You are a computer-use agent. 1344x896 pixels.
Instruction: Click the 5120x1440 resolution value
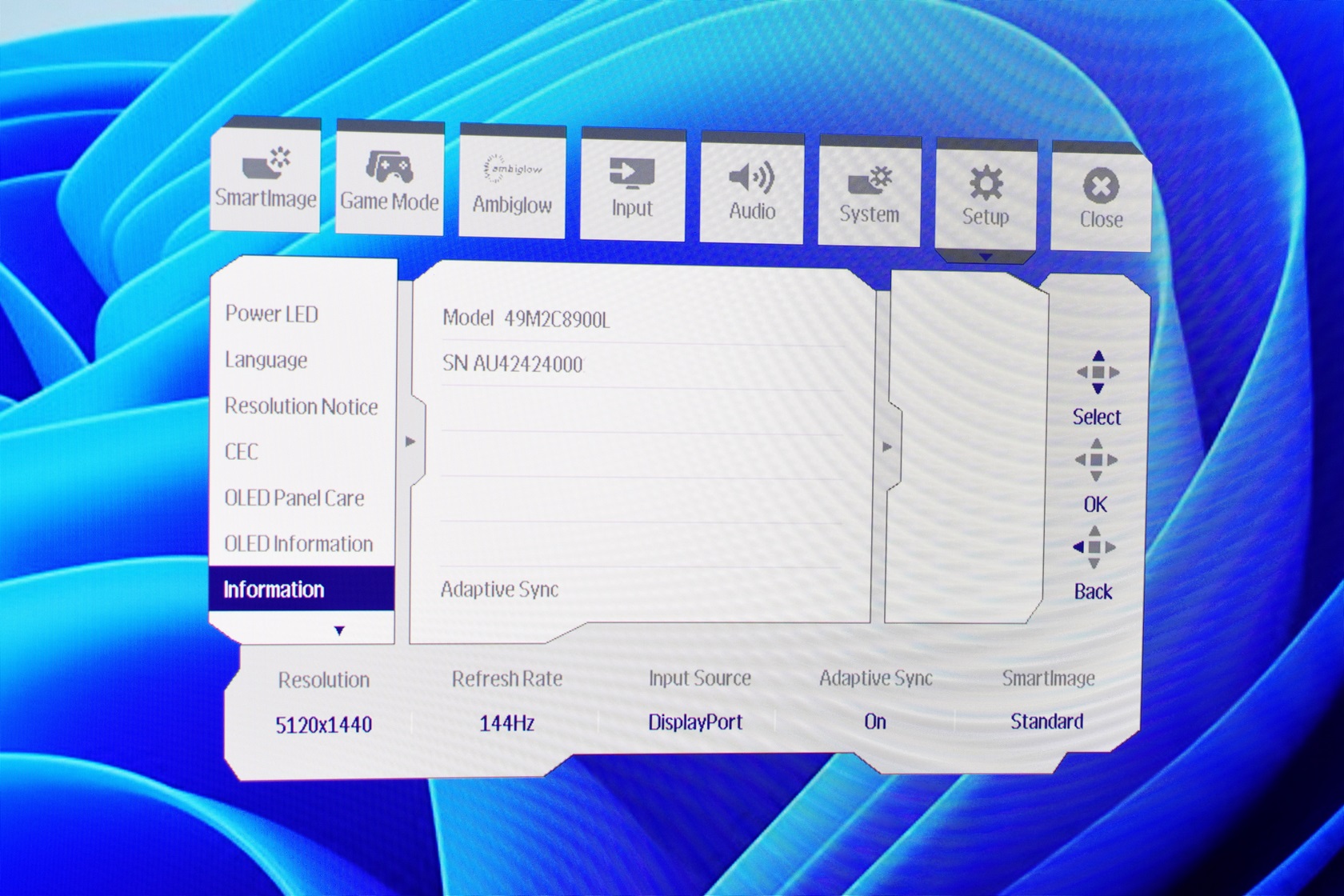pos(323,726)
